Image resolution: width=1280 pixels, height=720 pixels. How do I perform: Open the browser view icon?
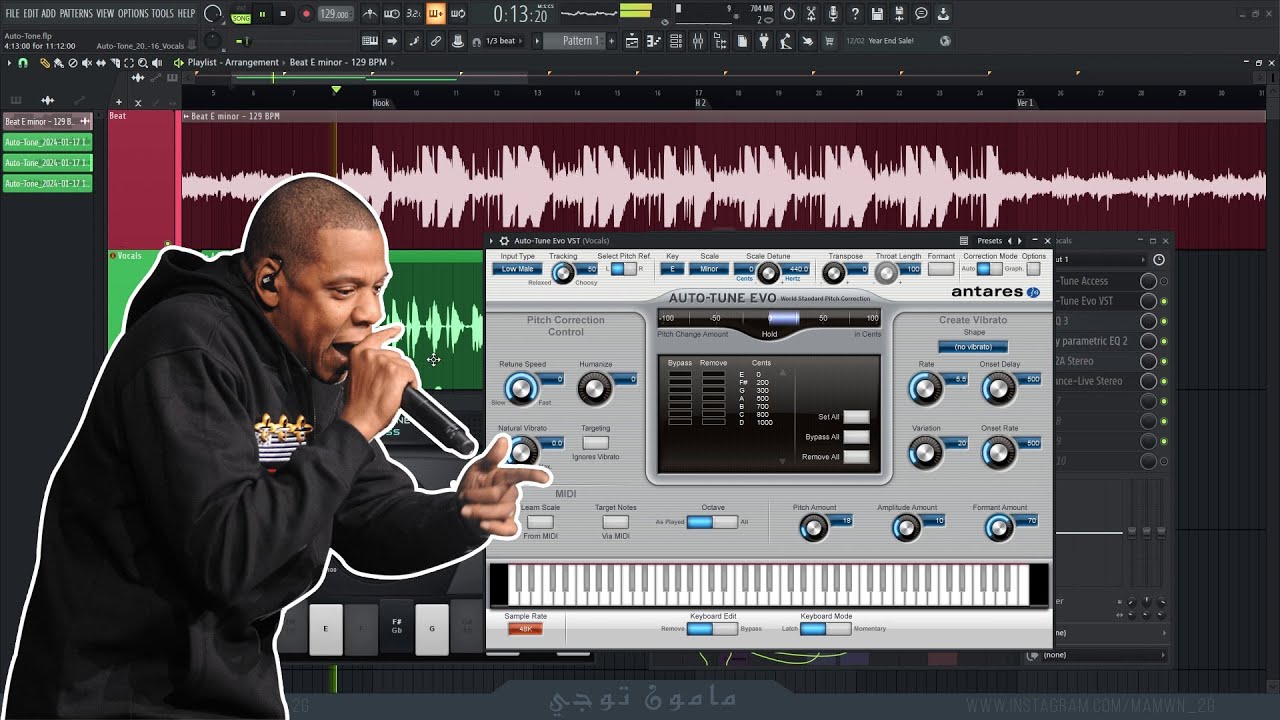click(x=720, y=41)
